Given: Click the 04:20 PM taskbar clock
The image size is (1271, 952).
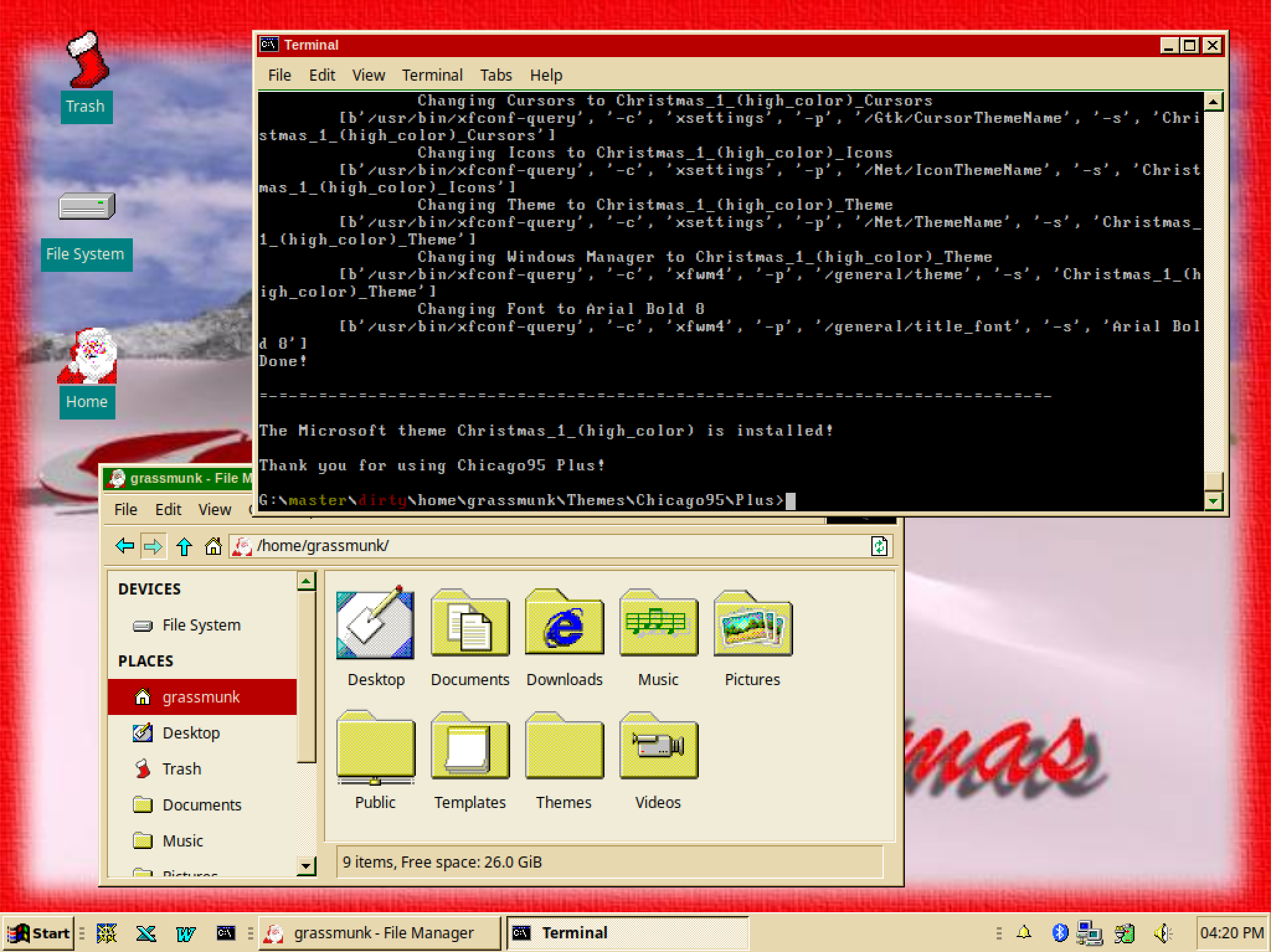Looking at the screenshot, I should [1231, 933].
